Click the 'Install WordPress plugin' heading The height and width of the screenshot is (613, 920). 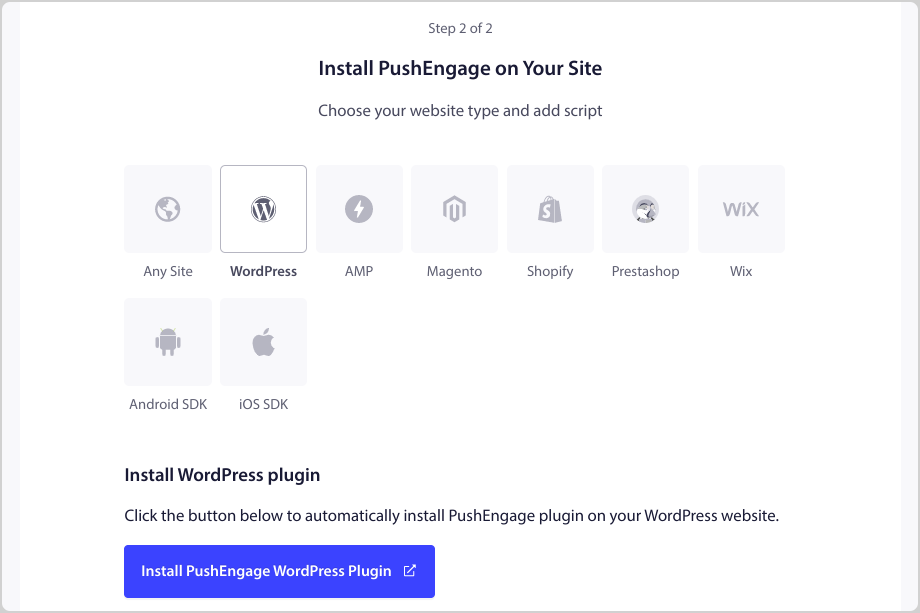(222, 475)
